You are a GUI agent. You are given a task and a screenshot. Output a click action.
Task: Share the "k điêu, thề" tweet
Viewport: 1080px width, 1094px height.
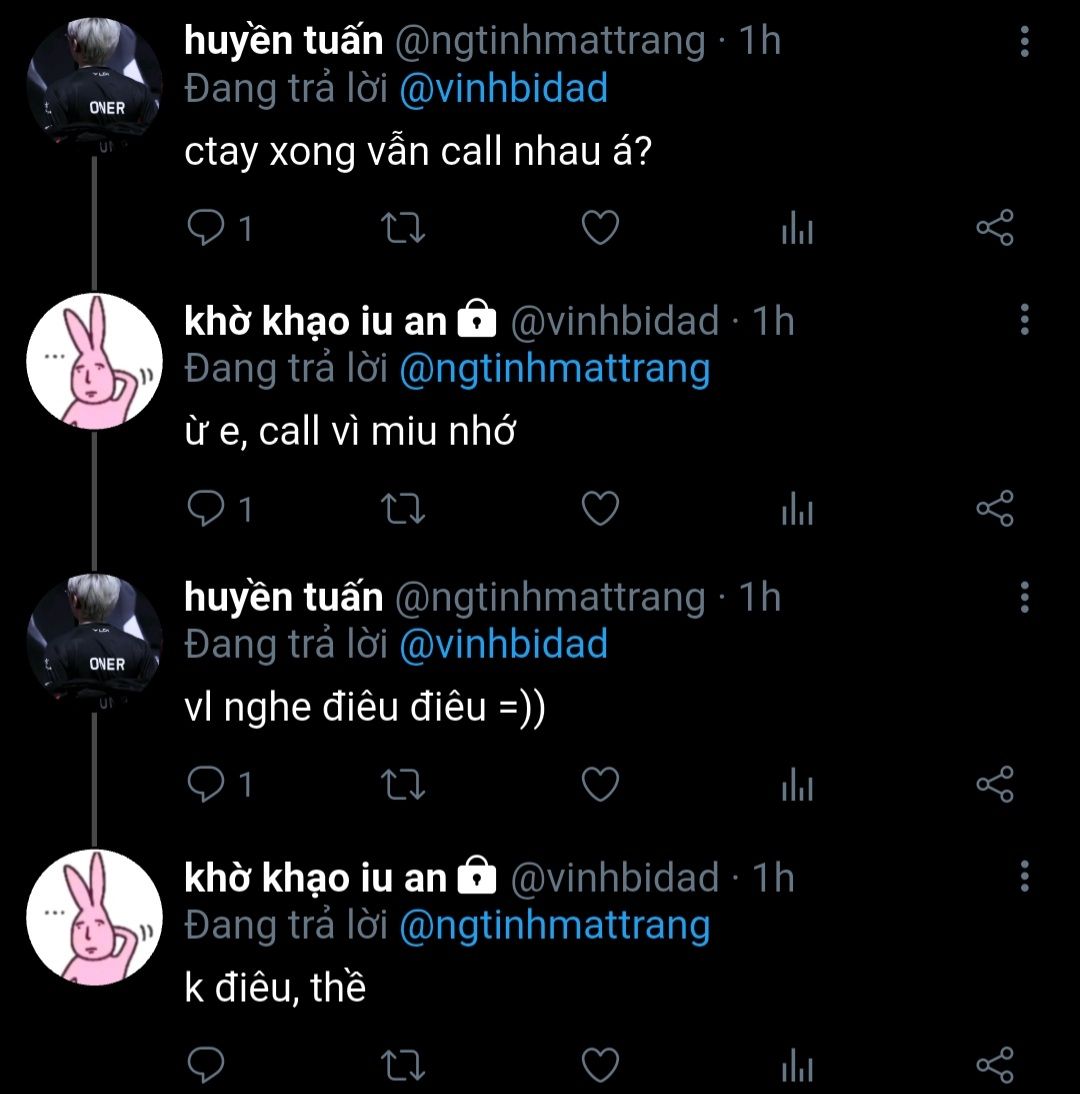994,1064
